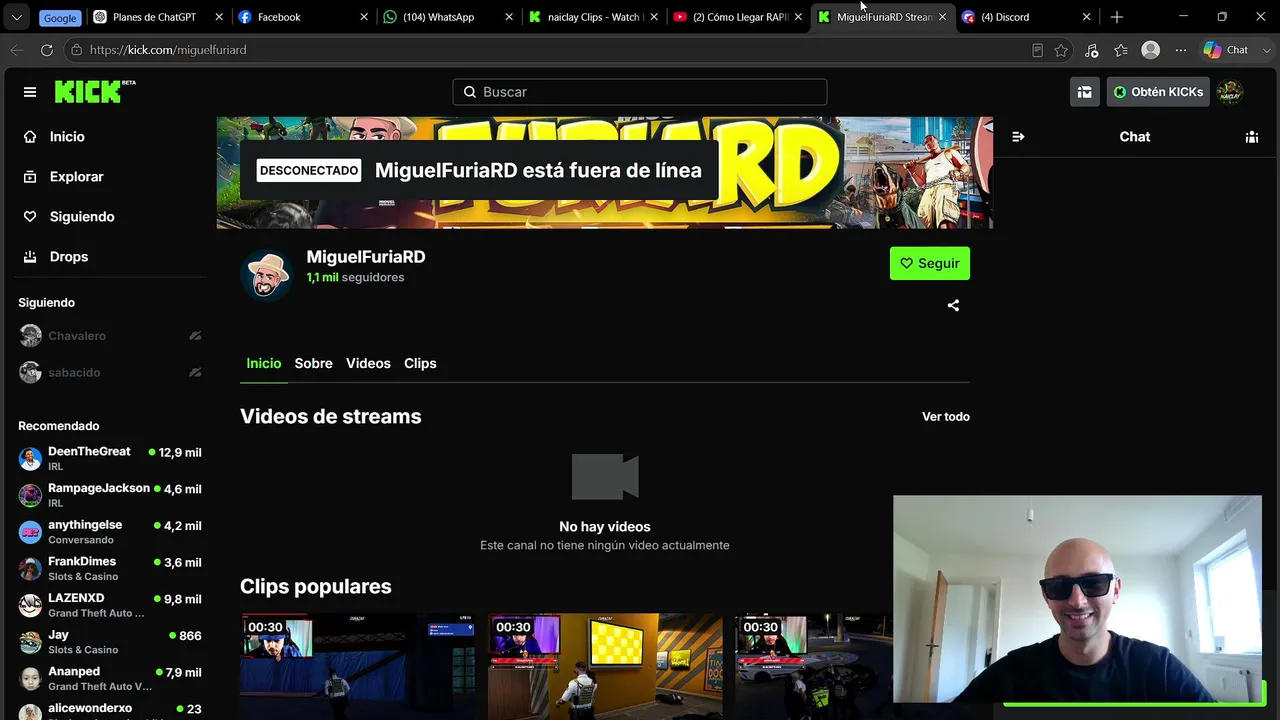
Task: Click the offline icon next to sabacido
Action: pyautogui.click(x=195, y=372)
